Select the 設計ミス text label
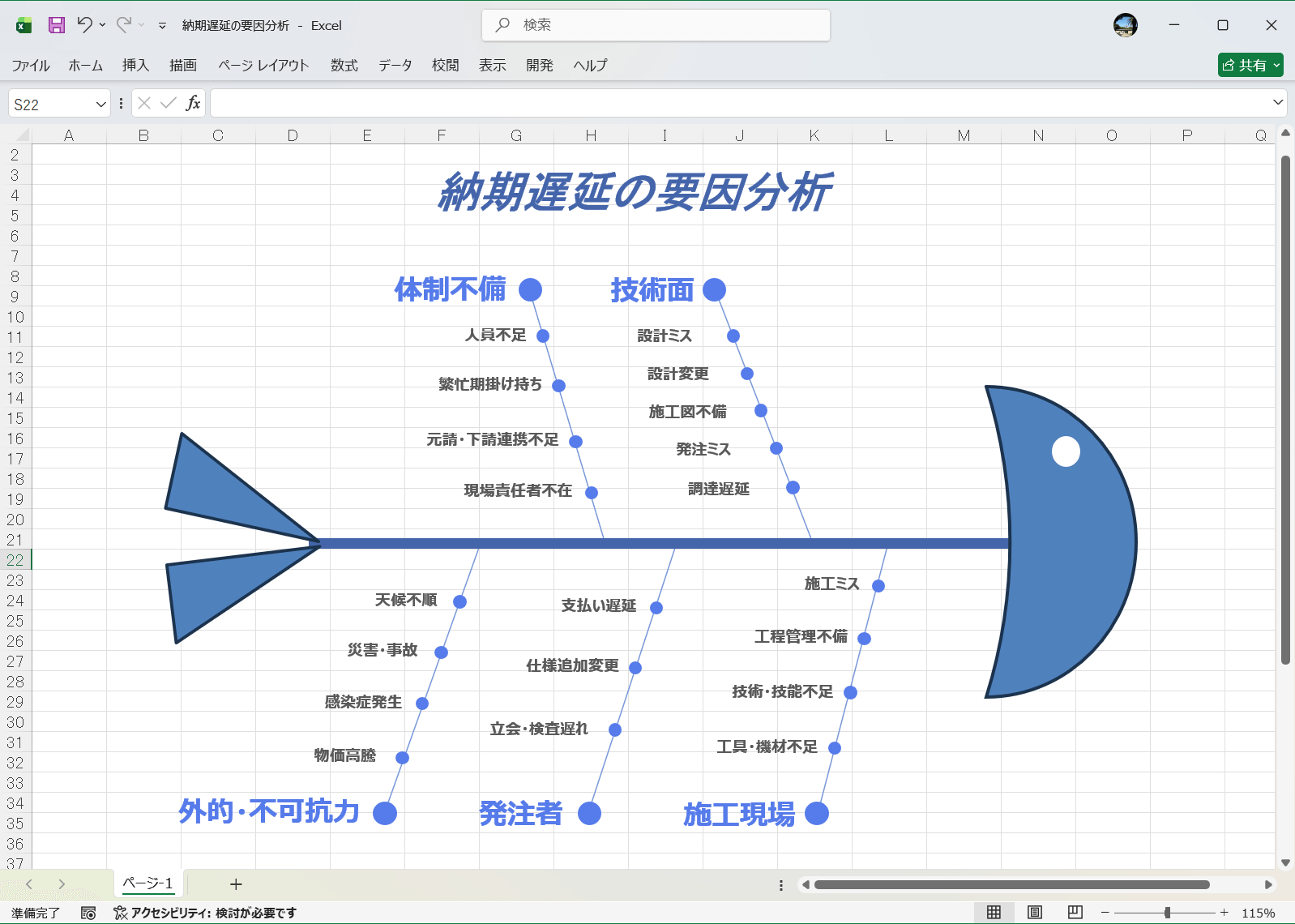 point(665,336)
